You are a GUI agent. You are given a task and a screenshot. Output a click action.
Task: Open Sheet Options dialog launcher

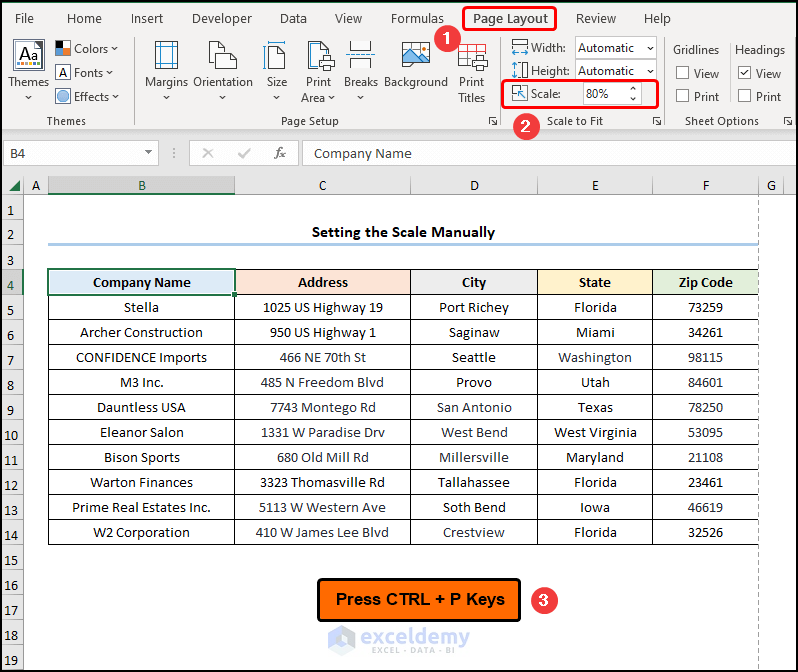tap(788, 121)
